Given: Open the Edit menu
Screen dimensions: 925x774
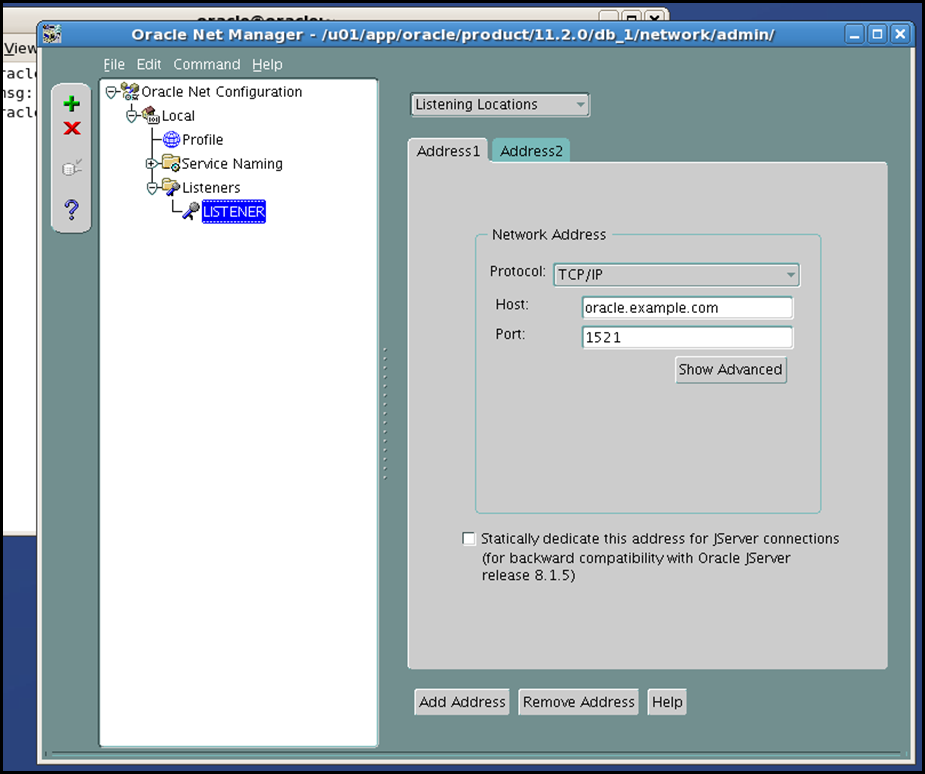Looking at the screenshot, I should (x=149, y=64).
